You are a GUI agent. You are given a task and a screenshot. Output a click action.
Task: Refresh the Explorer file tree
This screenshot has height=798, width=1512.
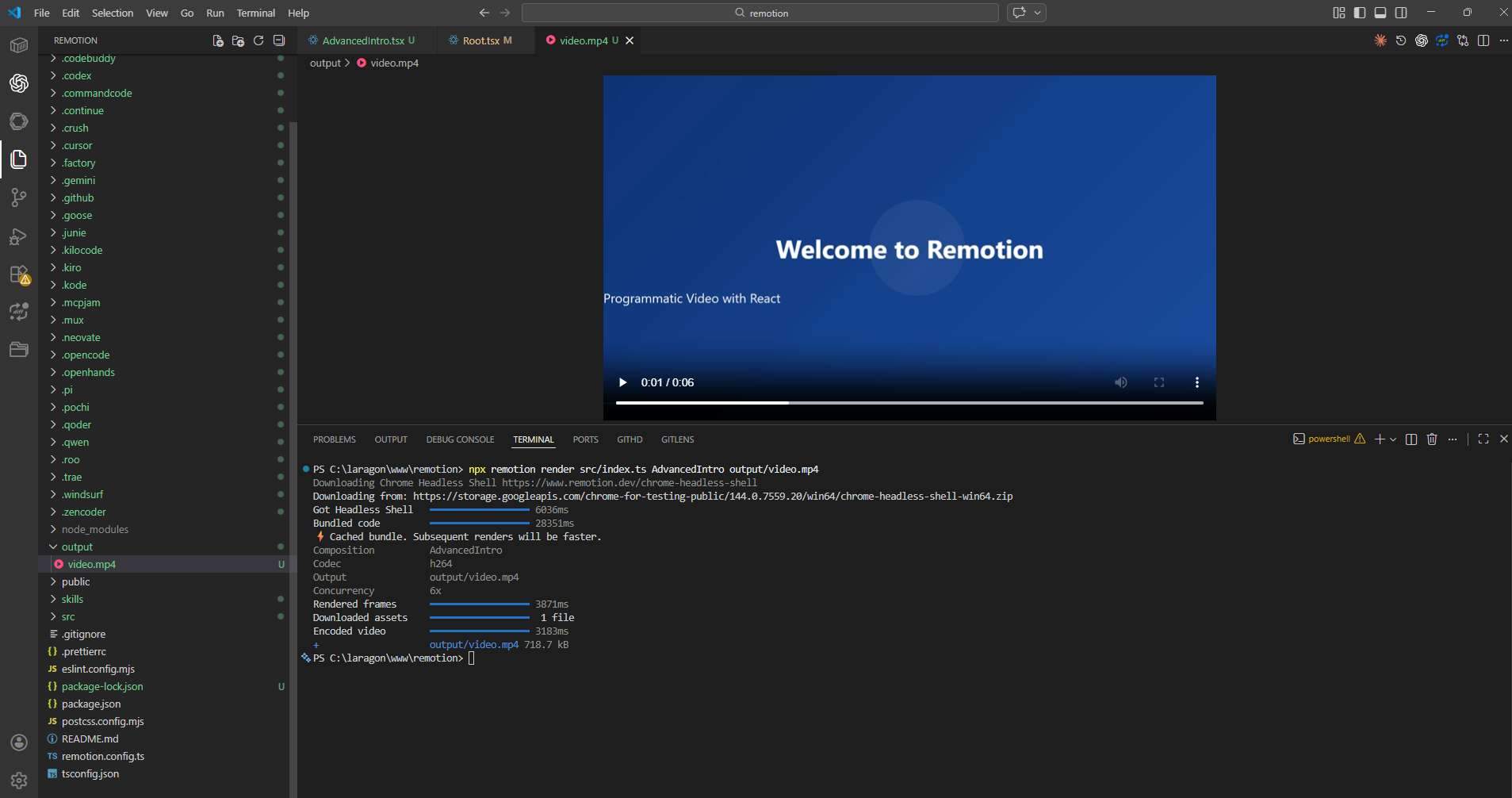[x=258, y=40]
